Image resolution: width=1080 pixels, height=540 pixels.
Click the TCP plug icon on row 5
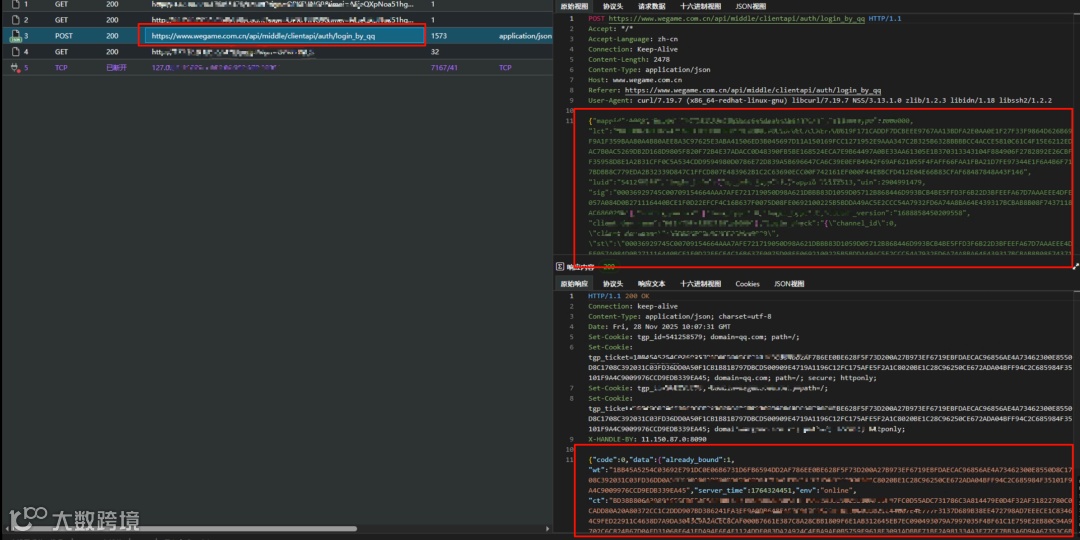(x=16, y=67)
